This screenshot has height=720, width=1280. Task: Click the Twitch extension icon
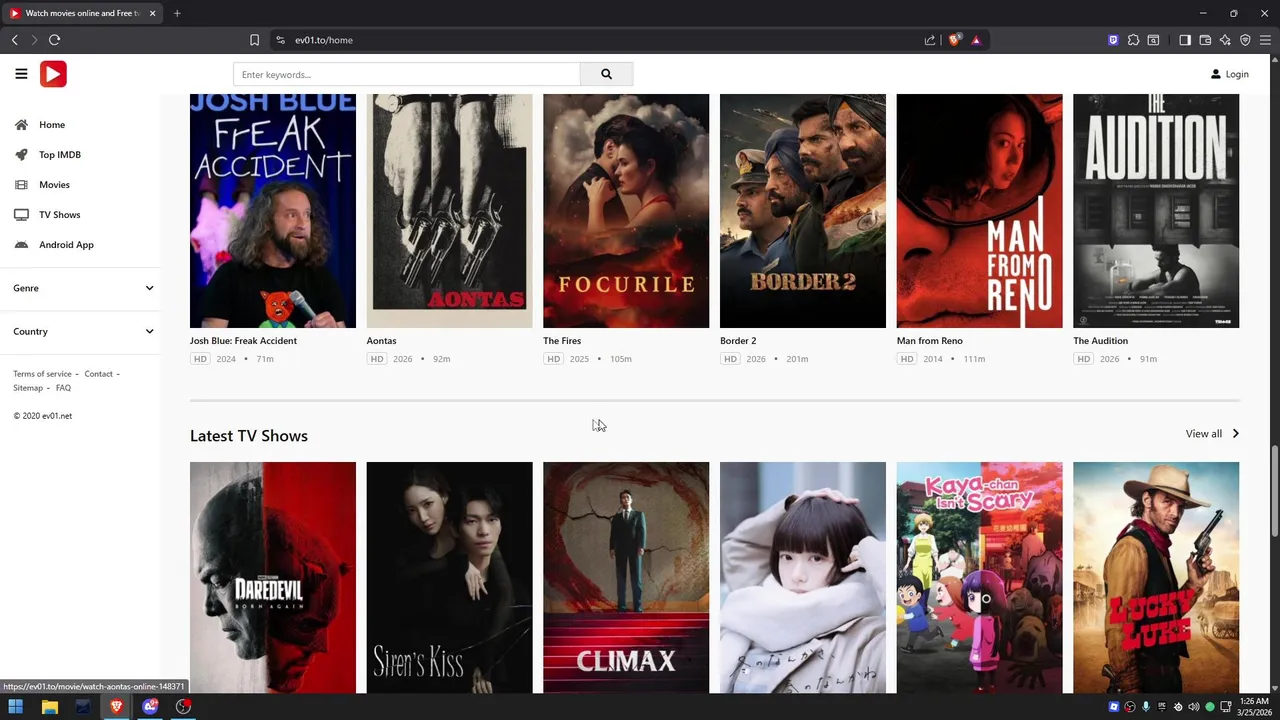point(1113,40)
